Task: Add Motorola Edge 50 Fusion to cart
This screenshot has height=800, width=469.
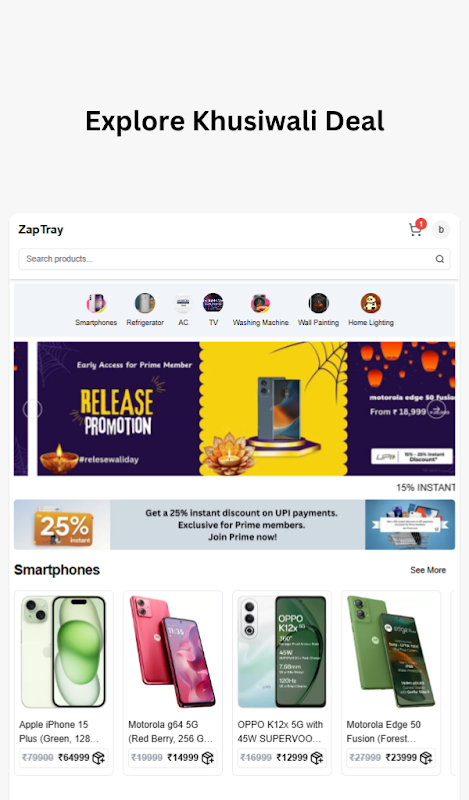Action: 426,758
